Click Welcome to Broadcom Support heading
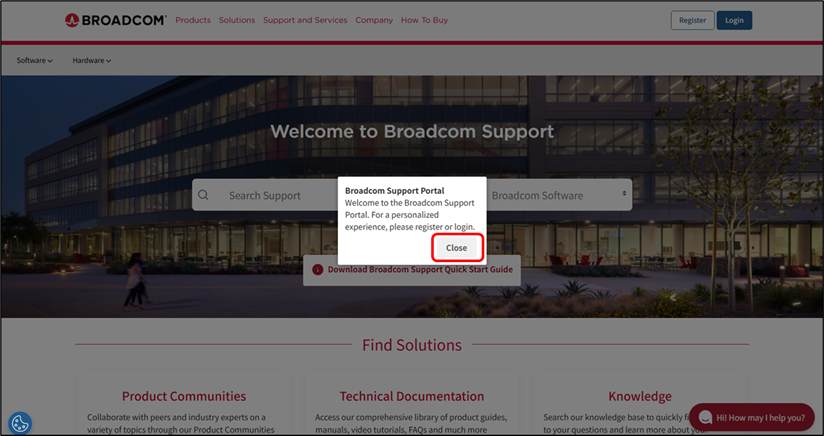Viewport: 824px width, 436px height. (x=412, y=131)
